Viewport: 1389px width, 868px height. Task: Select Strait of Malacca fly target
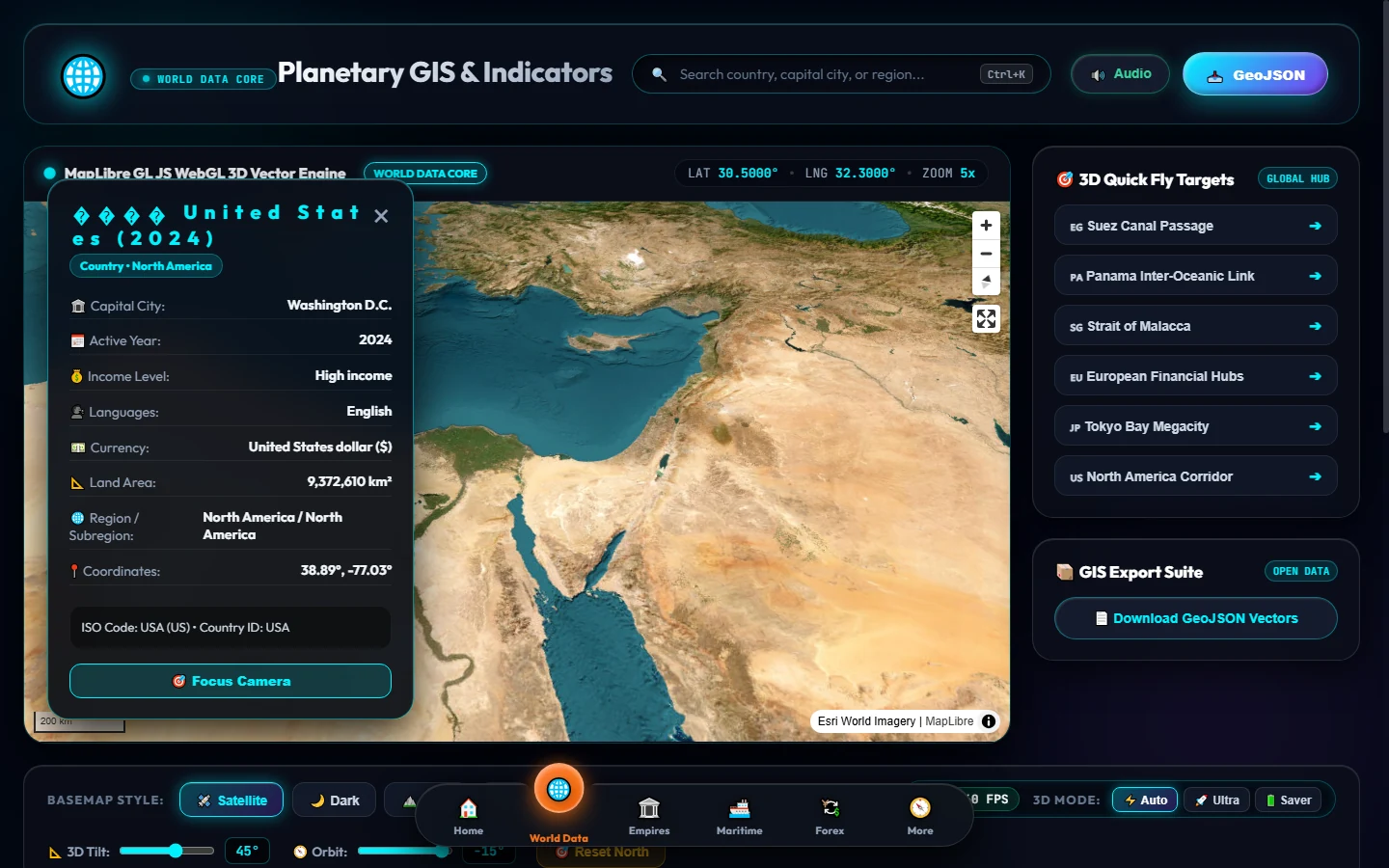(x=1196, y=326)
